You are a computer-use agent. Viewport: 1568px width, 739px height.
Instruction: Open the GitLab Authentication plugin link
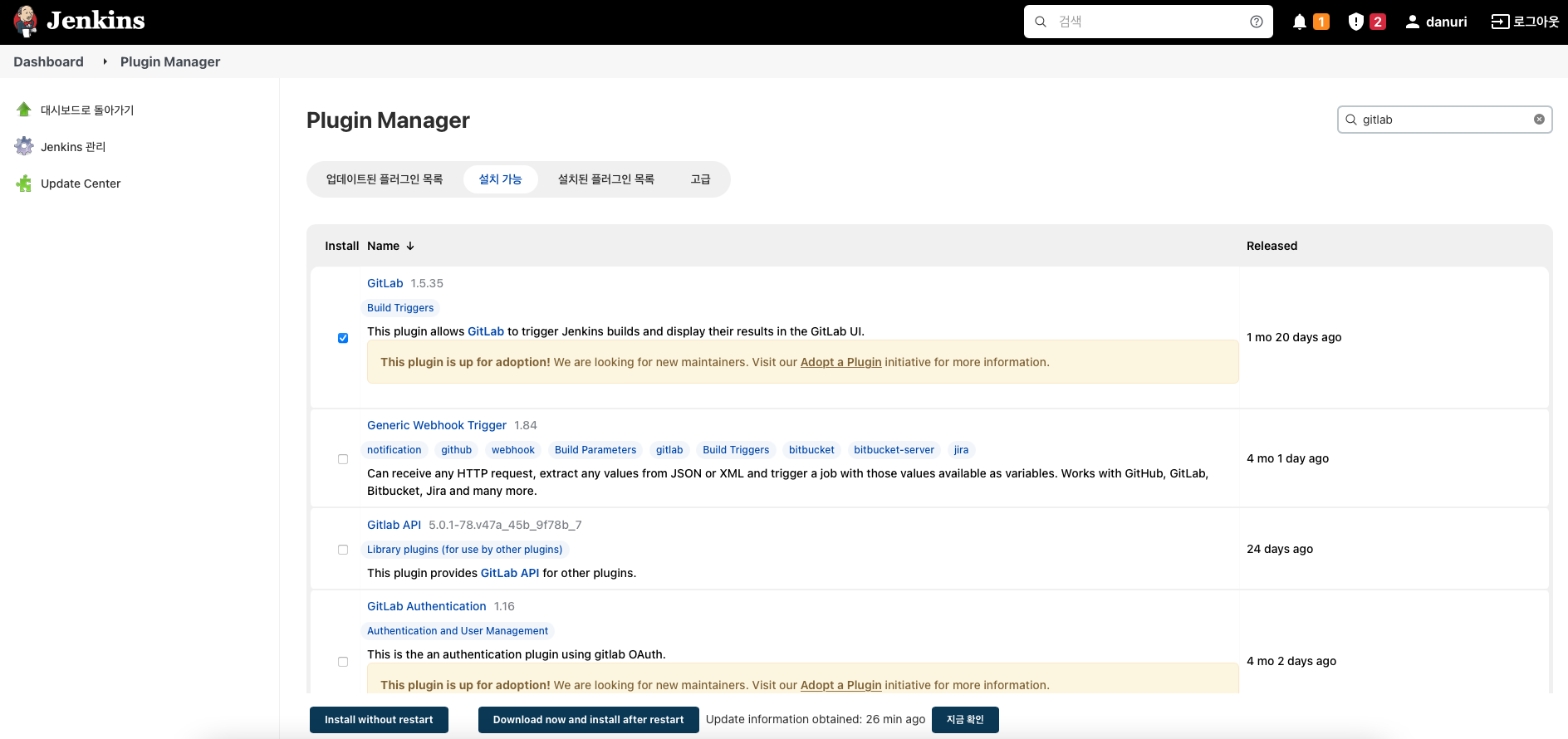click(427, 606)
